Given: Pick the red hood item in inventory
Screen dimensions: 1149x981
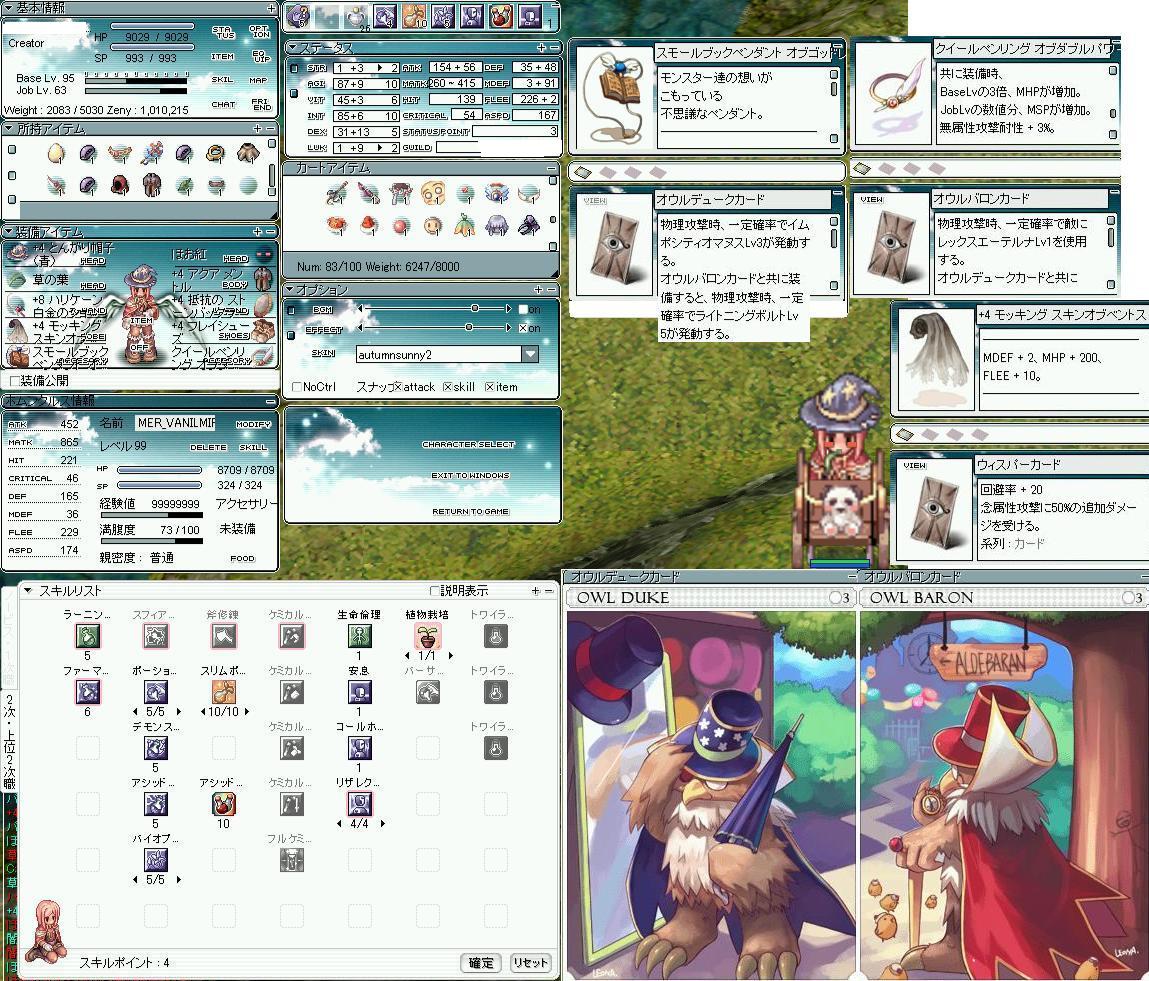Looking at the screenshot, I should click(119, 185).
